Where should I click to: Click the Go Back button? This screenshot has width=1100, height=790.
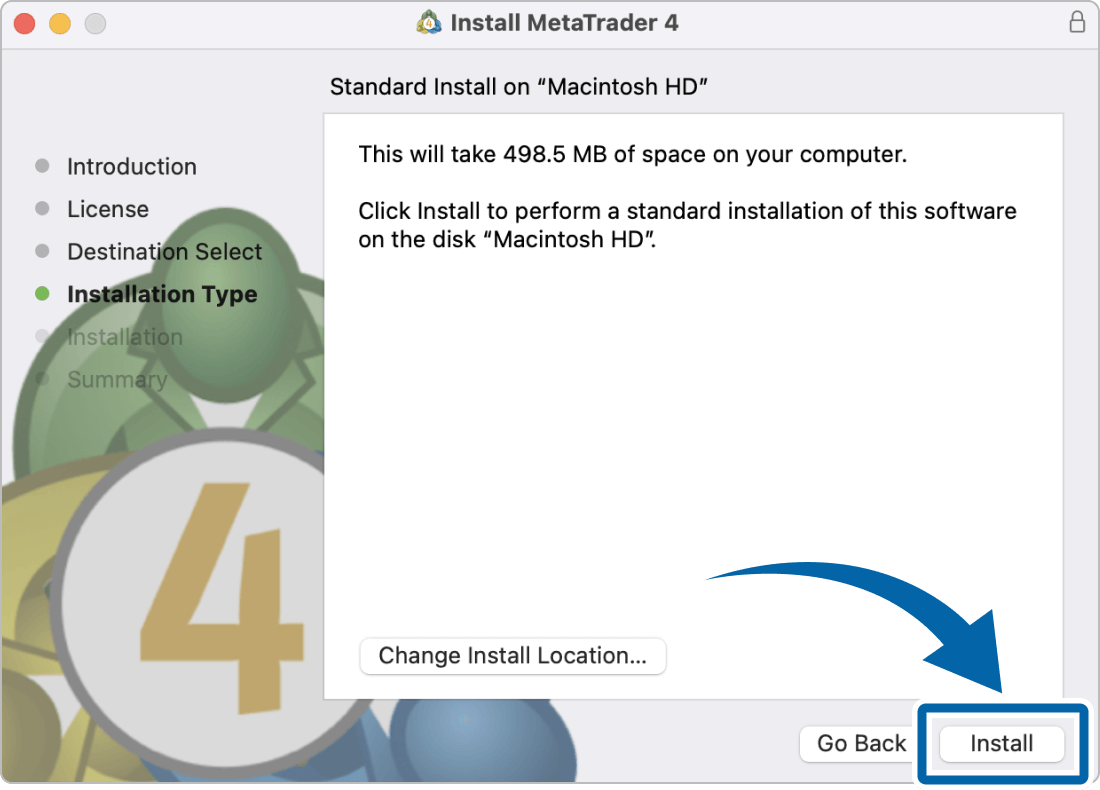pyautogui.click(x=861, y=743)
